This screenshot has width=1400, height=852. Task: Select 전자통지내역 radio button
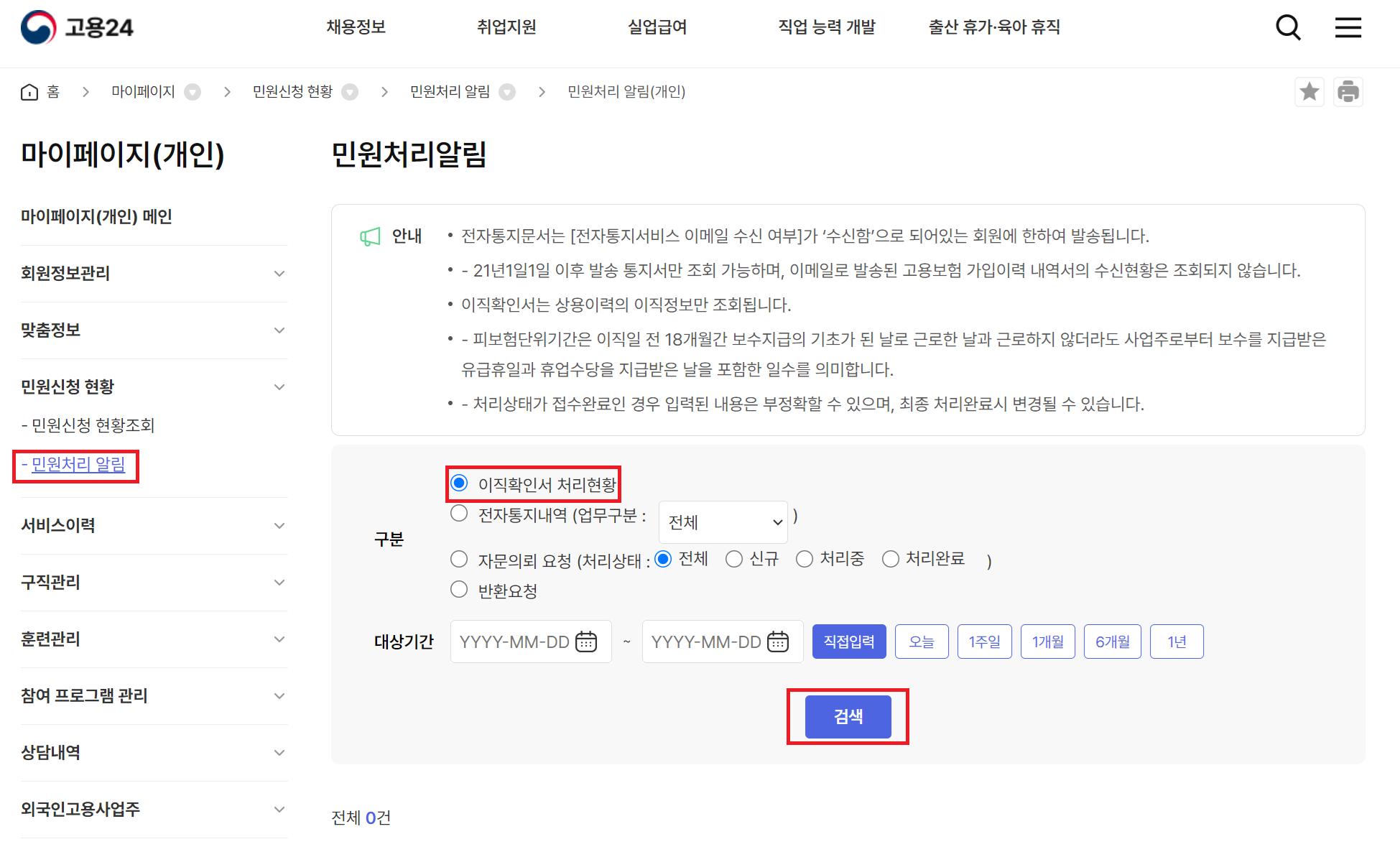coord(459,514)
